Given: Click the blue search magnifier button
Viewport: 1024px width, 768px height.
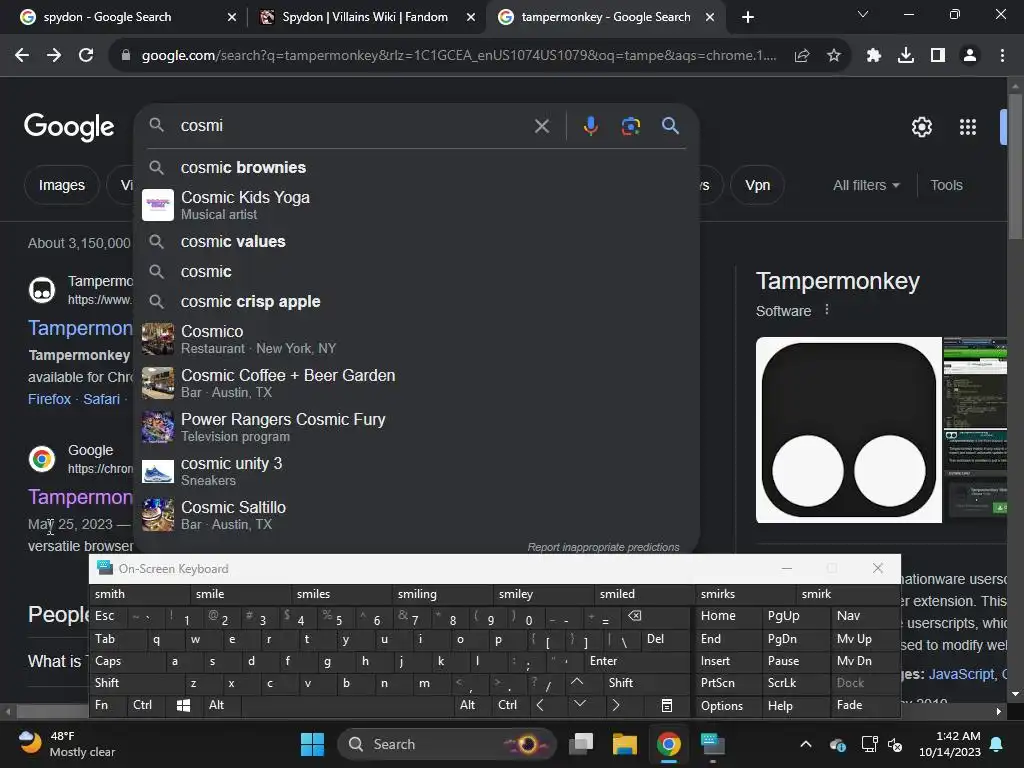Looking at the screenshot, I should 670,125.
